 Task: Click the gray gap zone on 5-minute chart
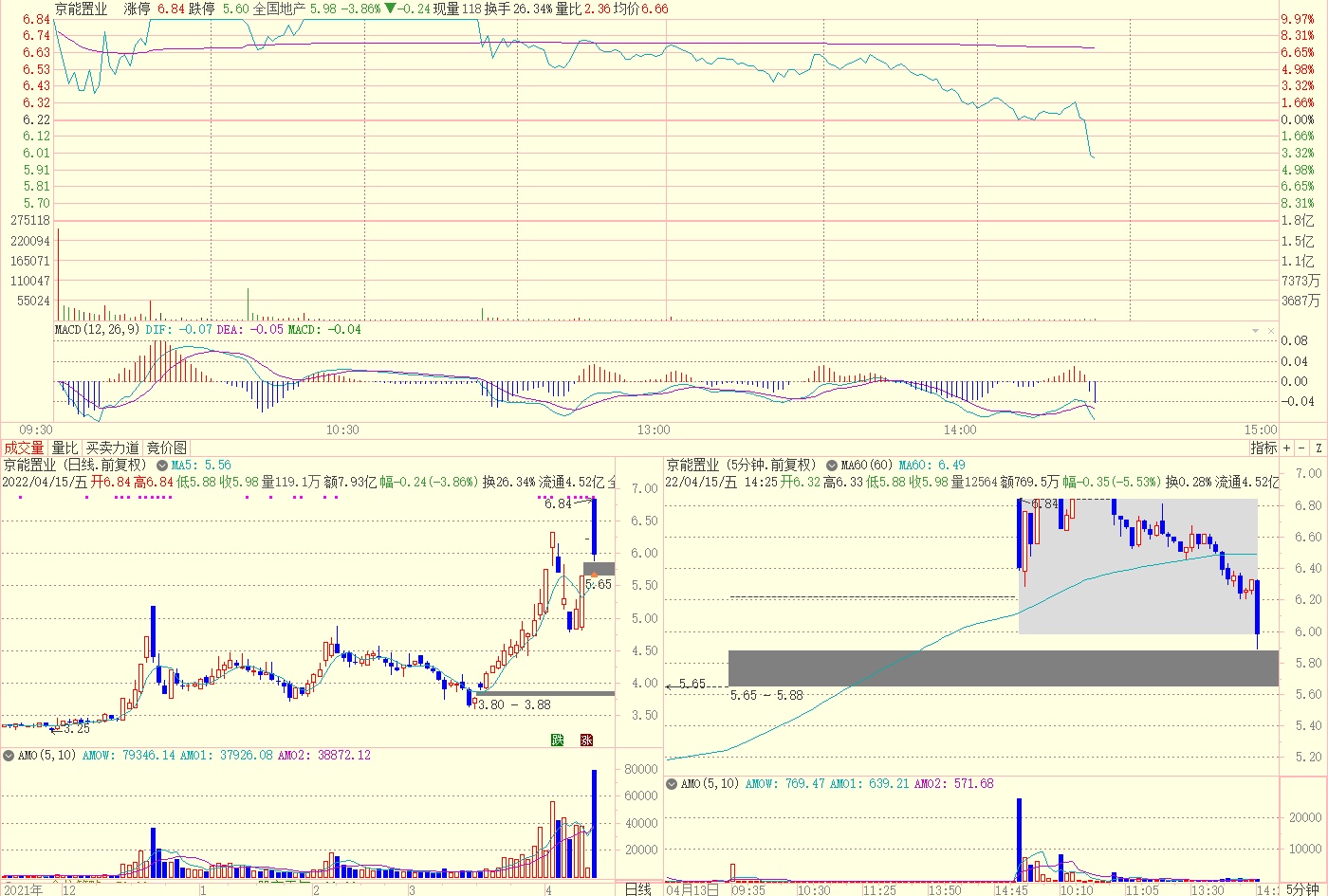[x=1004, y=668]
